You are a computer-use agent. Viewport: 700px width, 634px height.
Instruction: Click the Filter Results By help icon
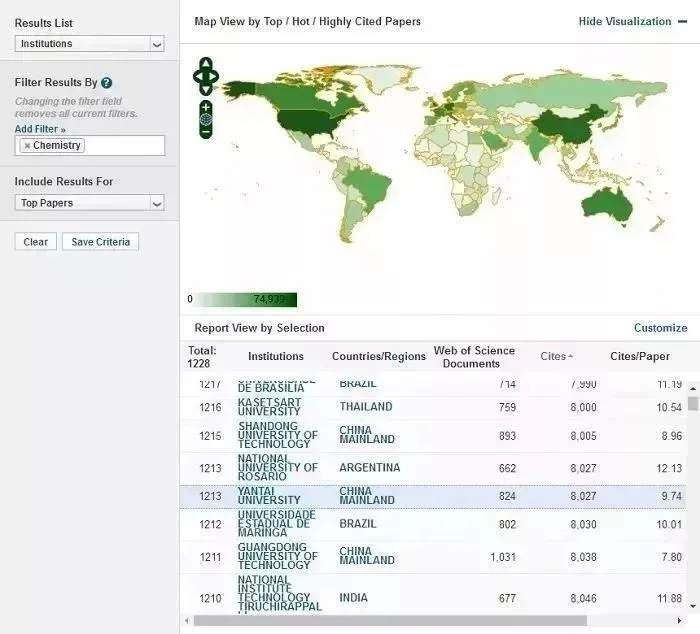point(107,83)
